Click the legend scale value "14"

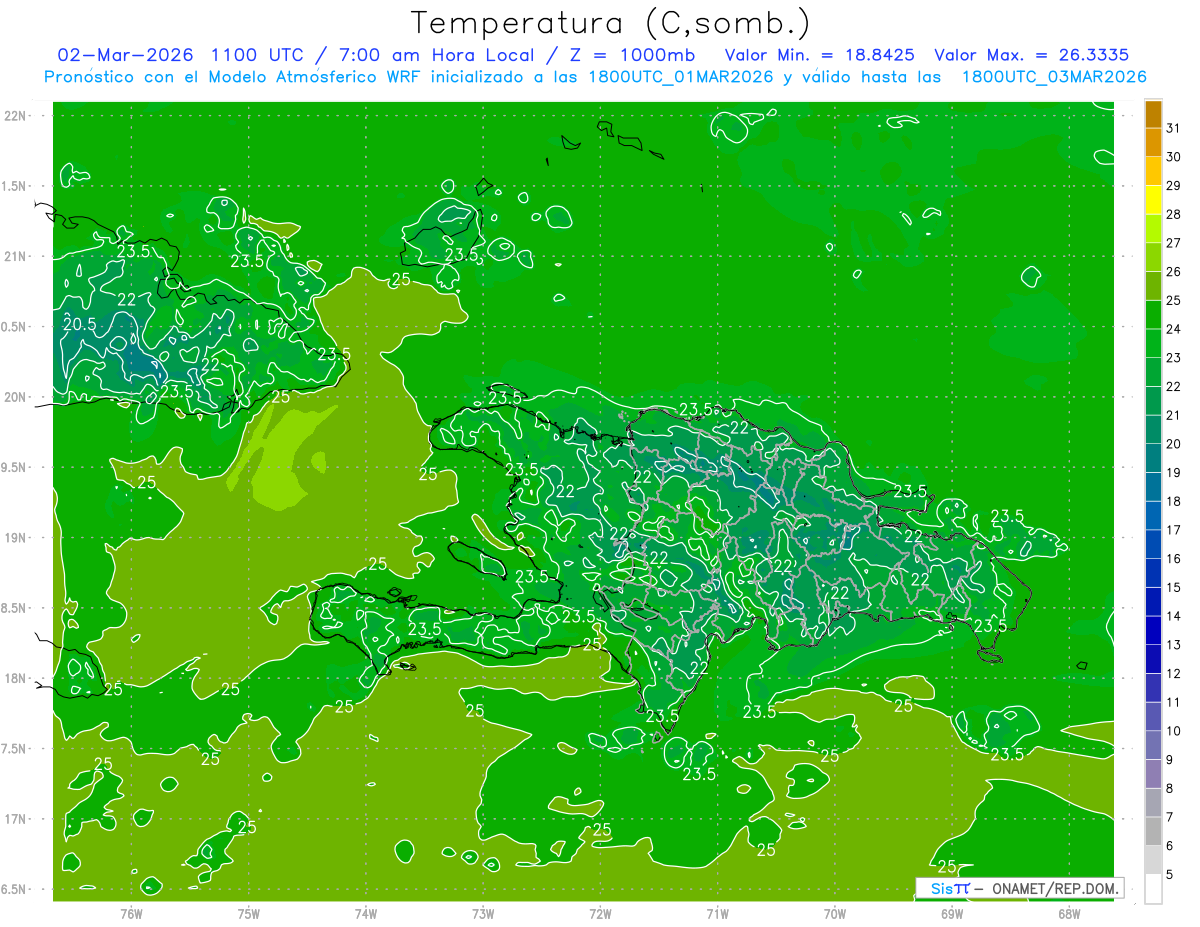tap(1173, 616)
